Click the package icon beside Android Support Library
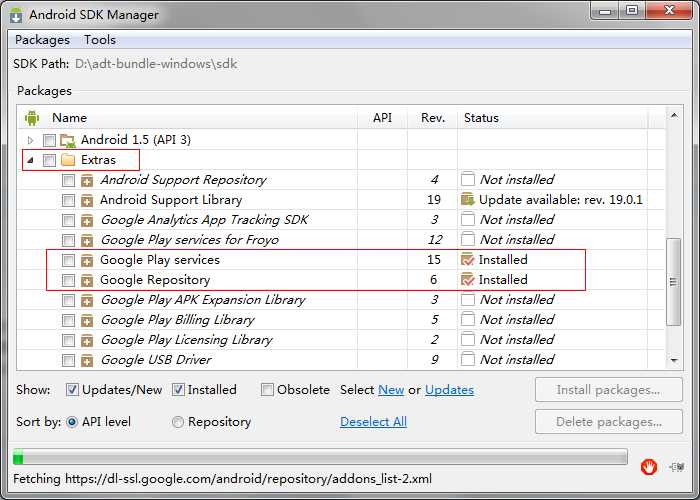This screenshot has height=500, width=700. tap(87, 200)
